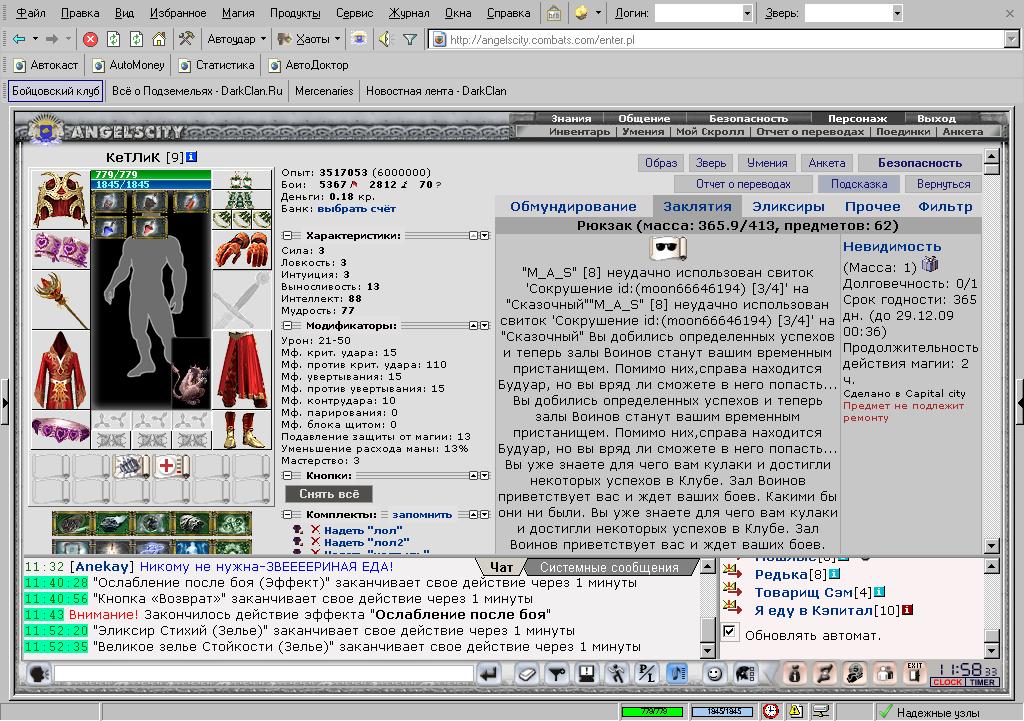Switch to the Эликсиры tab
The image size is (1024, 721).
point(788,206)
